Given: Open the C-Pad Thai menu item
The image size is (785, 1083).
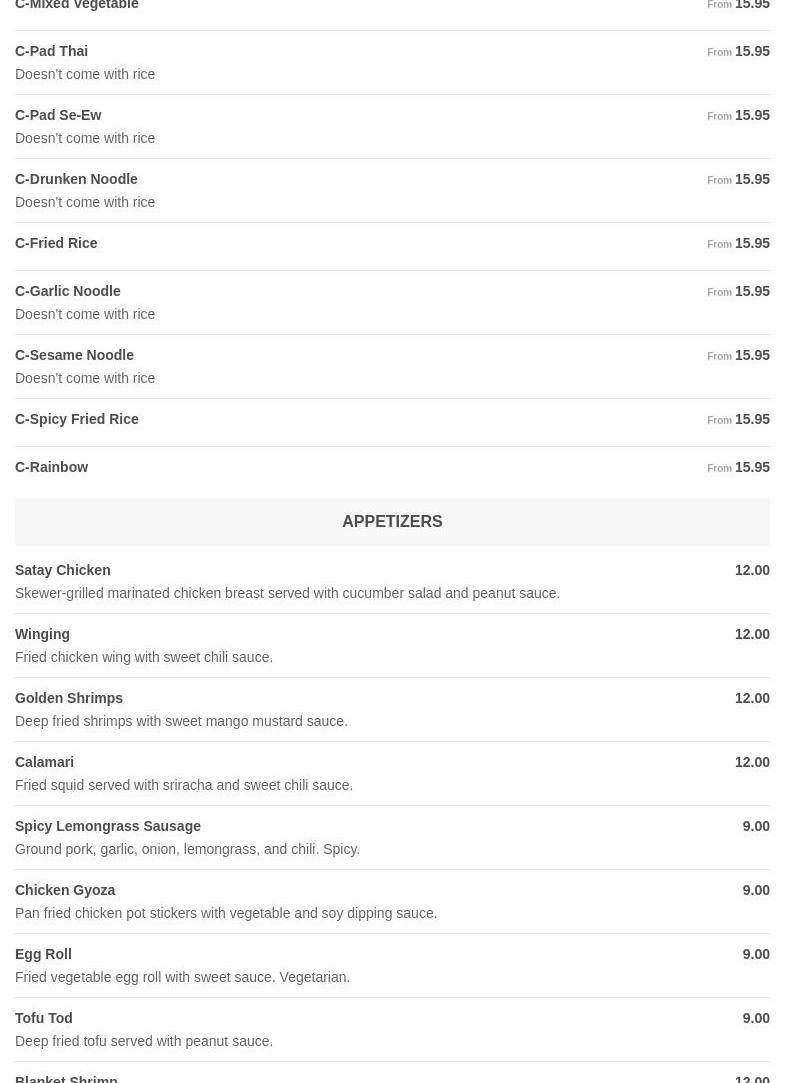Looking at the screenshot, I should [52, 51].
